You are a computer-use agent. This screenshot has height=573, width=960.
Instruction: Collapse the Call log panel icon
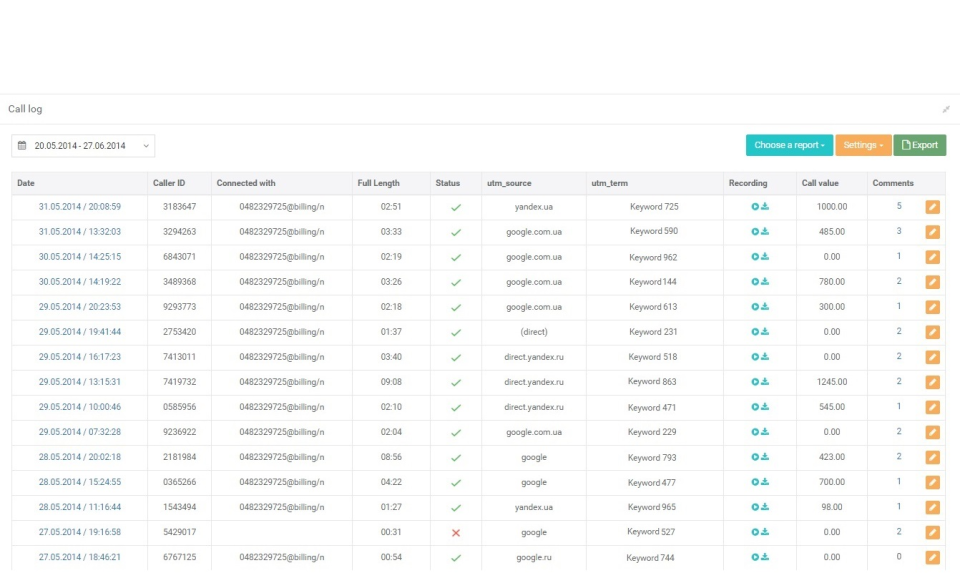[x=946, y=109]
